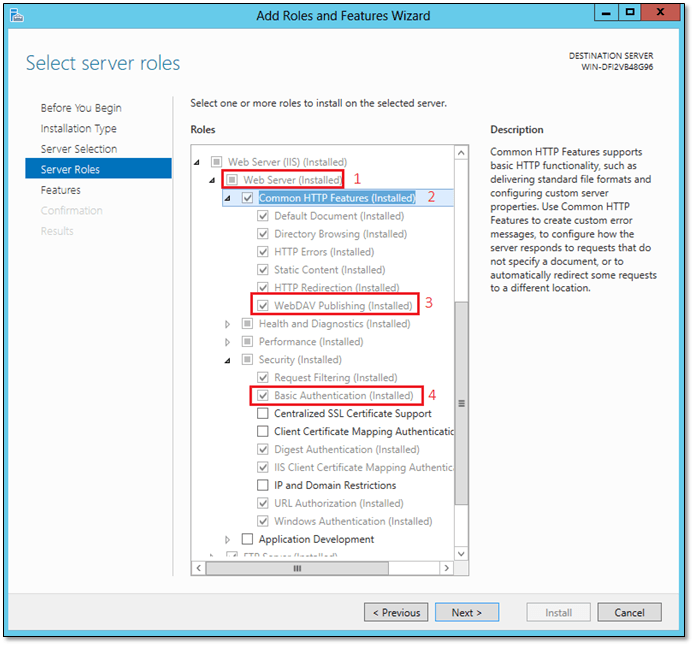Viewport: 694px width, 646px height.
Task: Select IIS Client Certificate Mapping row
Action: 363,467
